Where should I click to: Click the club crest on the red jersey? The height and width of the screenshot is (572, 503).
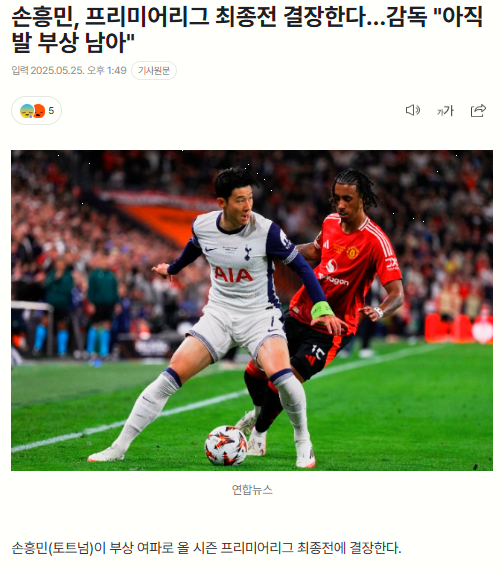[x=352, y=252]
